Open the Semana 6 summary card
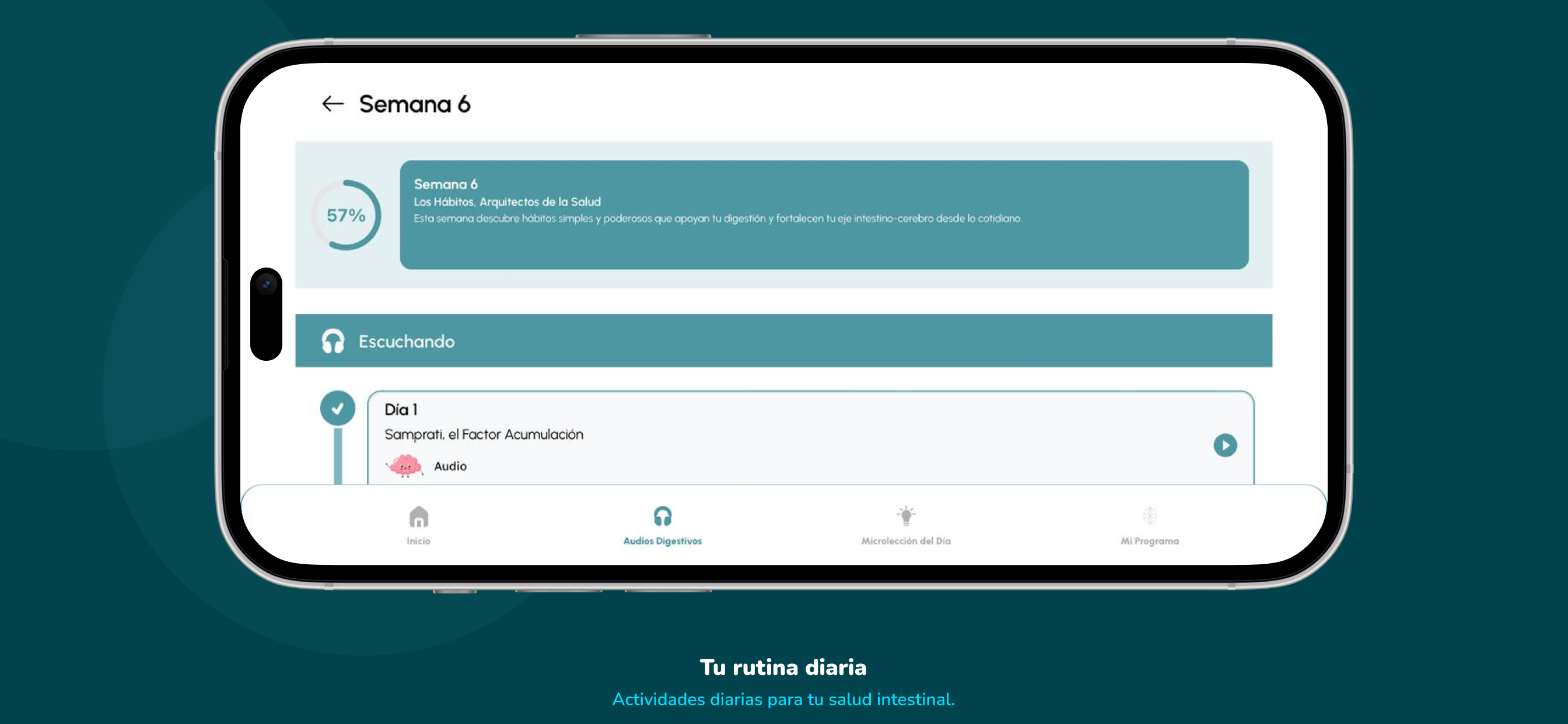Screen dimensions: 1568x724 click(x=824, y=215)
